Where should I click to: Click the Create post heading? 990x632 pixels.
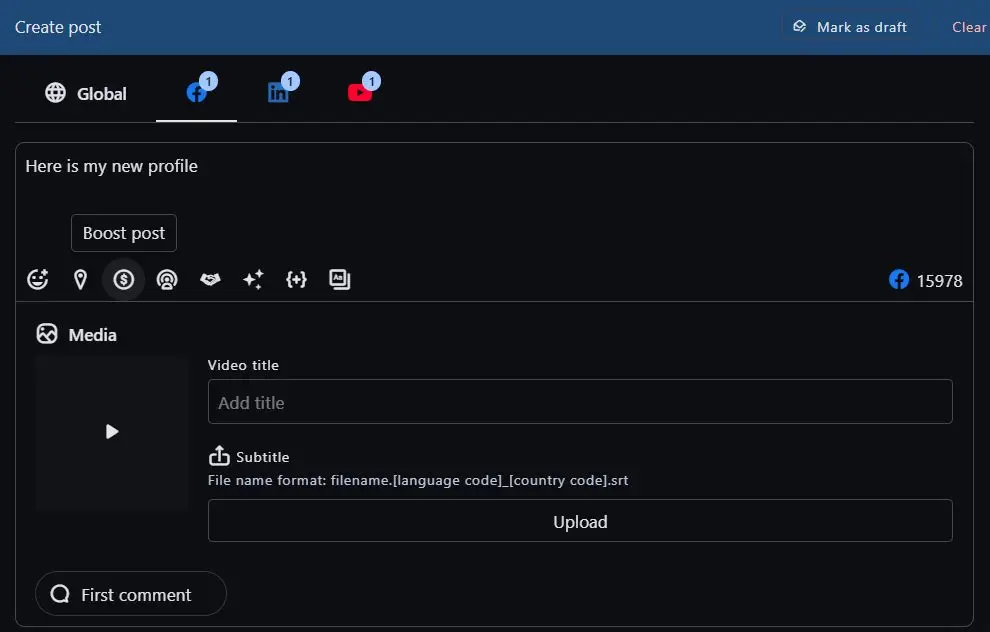tap(58, 27)
